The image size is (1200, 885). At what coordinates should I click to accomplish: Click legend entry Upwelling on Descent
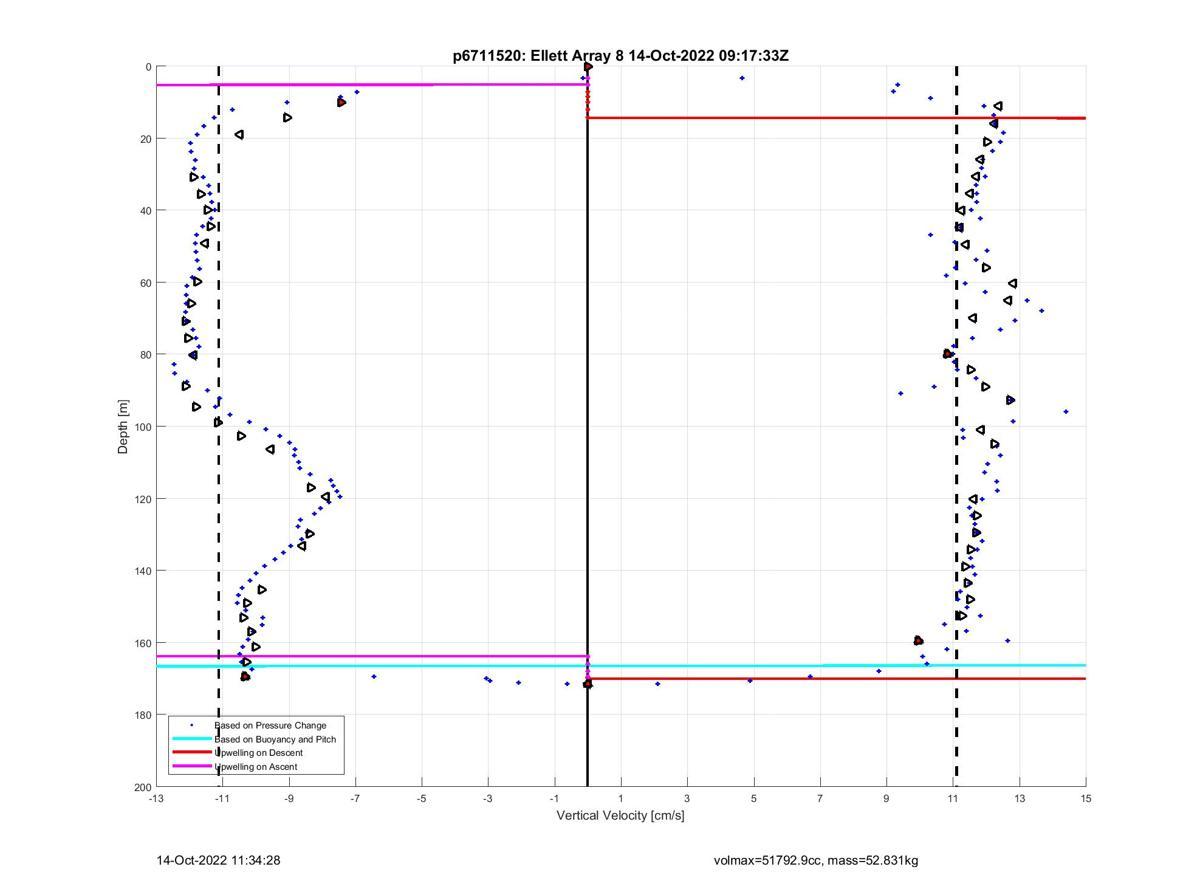[258, 753]
